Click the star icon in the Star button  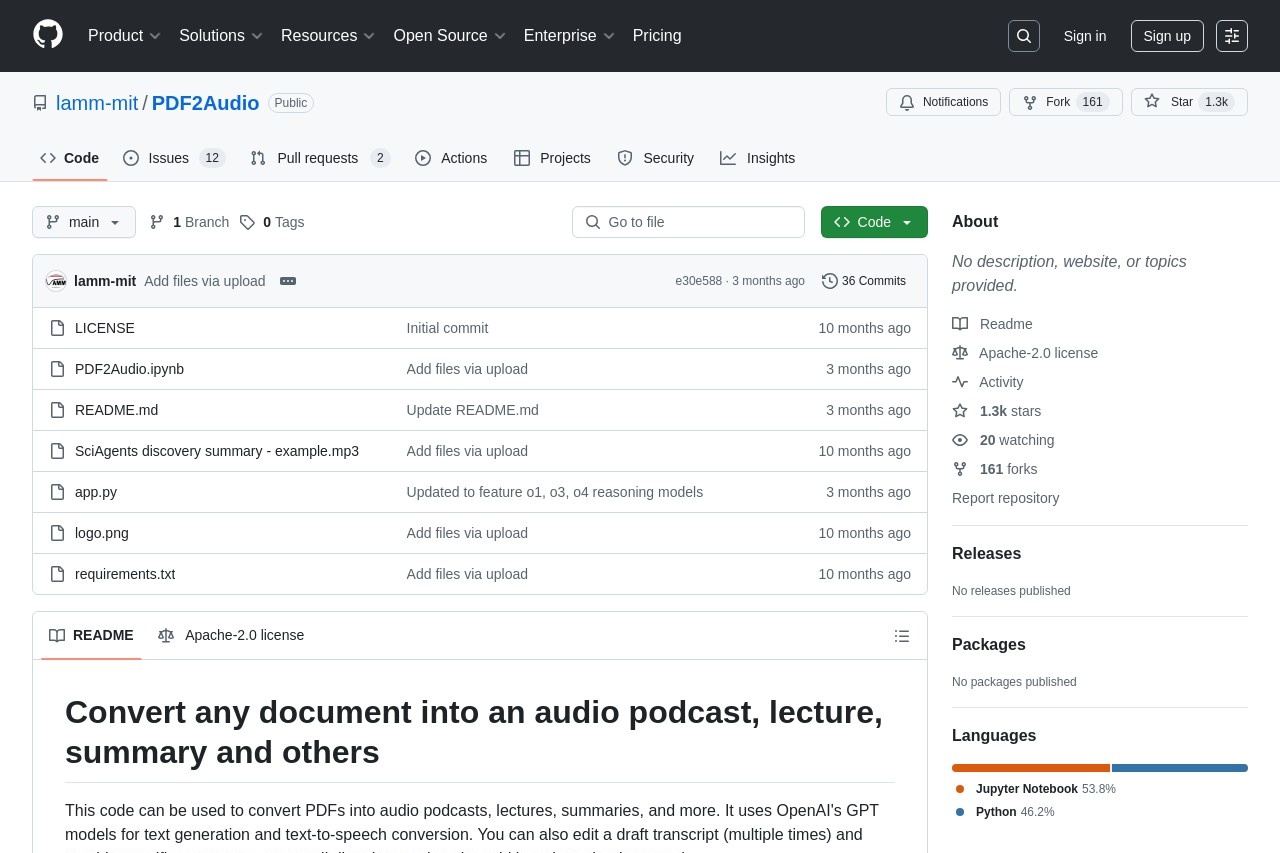[x=1152, y=101]
